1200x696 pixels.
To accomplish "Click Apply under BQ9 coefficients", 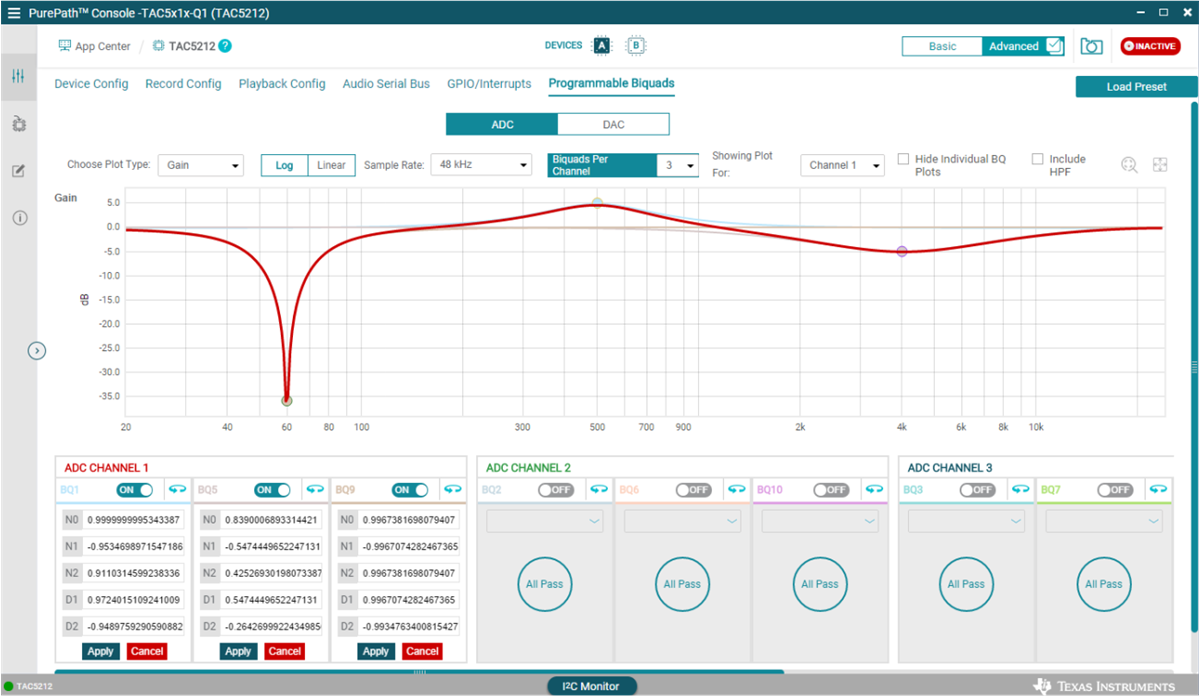I will point(376,651).
